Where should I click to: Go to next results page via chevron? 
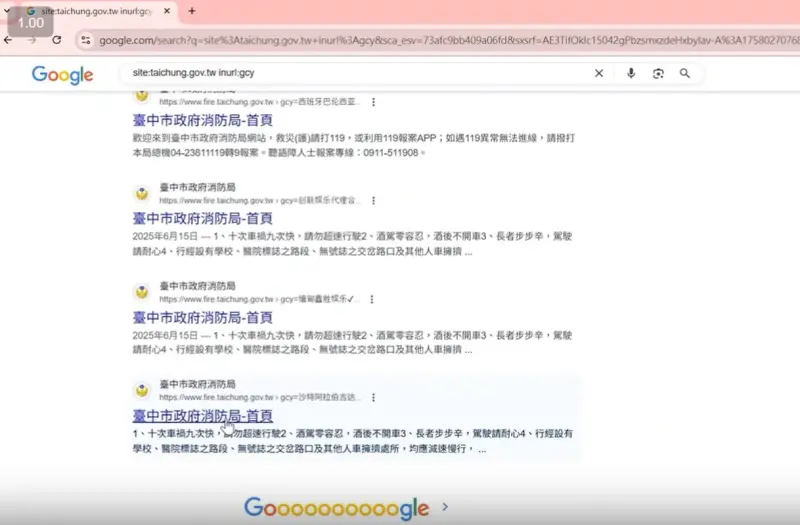(x=445, y=507)
